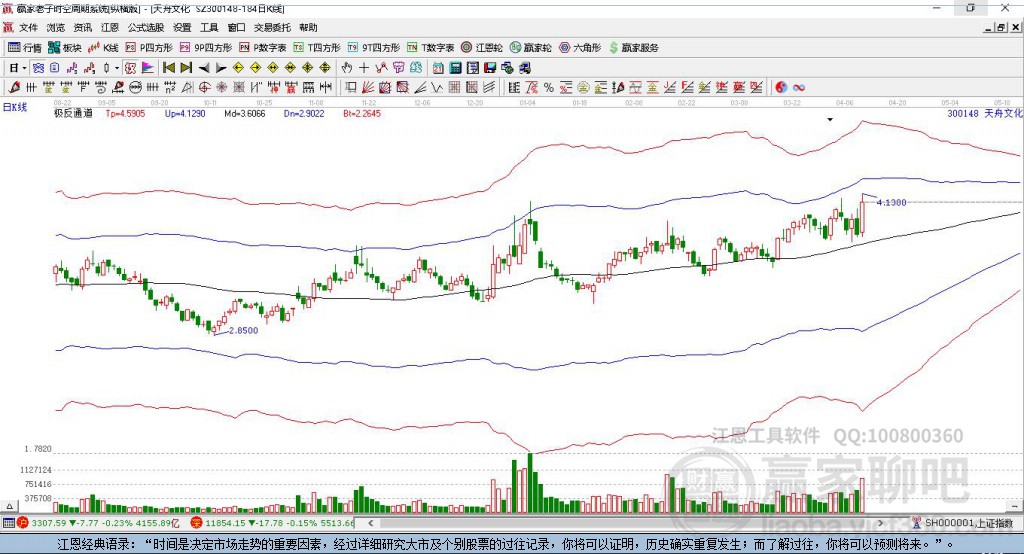Open the P数字表 tool
1024x554 pixels.
(263, 48)
